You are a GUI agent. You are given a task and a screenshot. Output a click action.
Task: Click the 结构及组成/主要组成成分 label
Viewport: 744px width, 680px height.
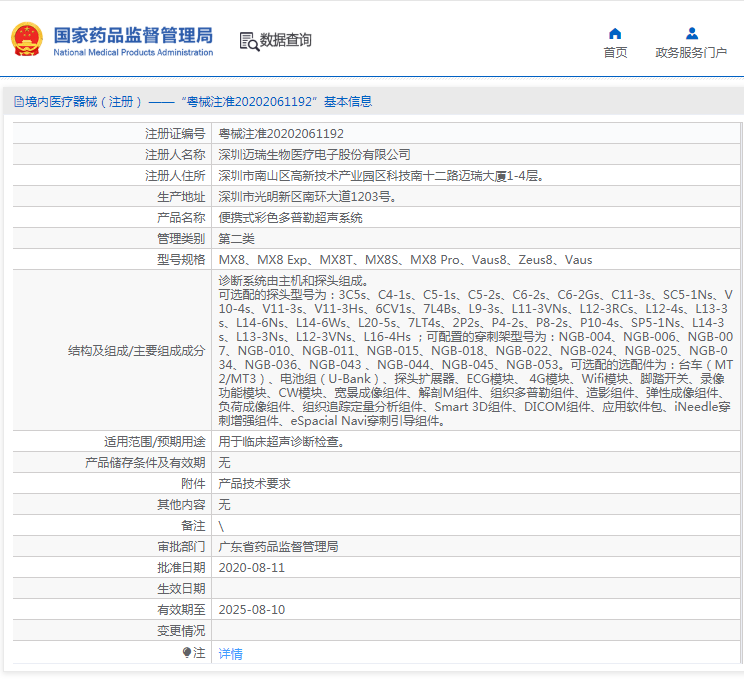point(137,351)
